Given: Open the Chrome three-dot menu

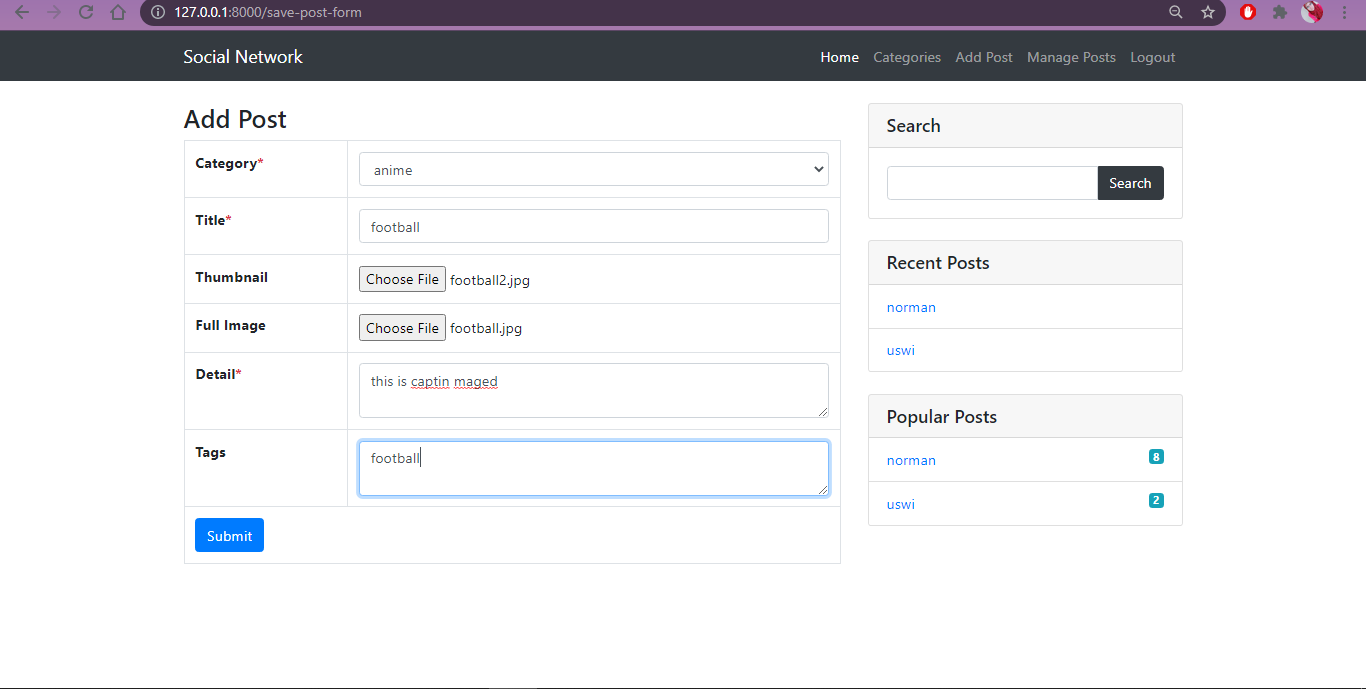Looking at the screenshot, I should (x=1344, y=12).
